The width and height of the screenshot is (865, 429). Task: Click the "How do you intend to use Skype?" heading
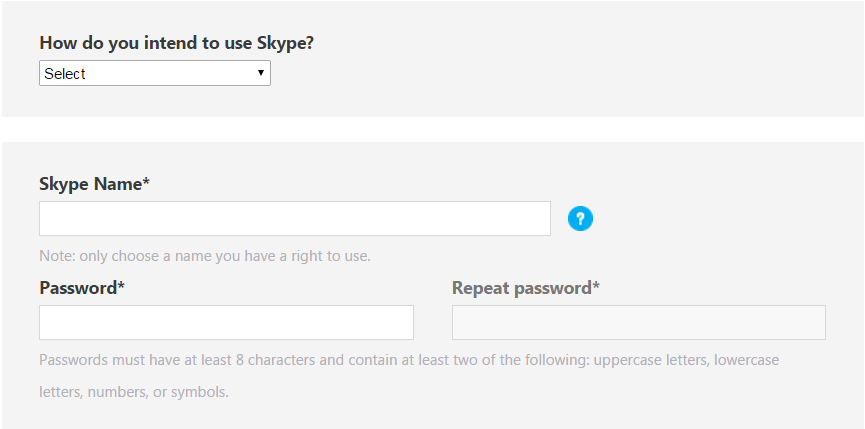(184, 43)
